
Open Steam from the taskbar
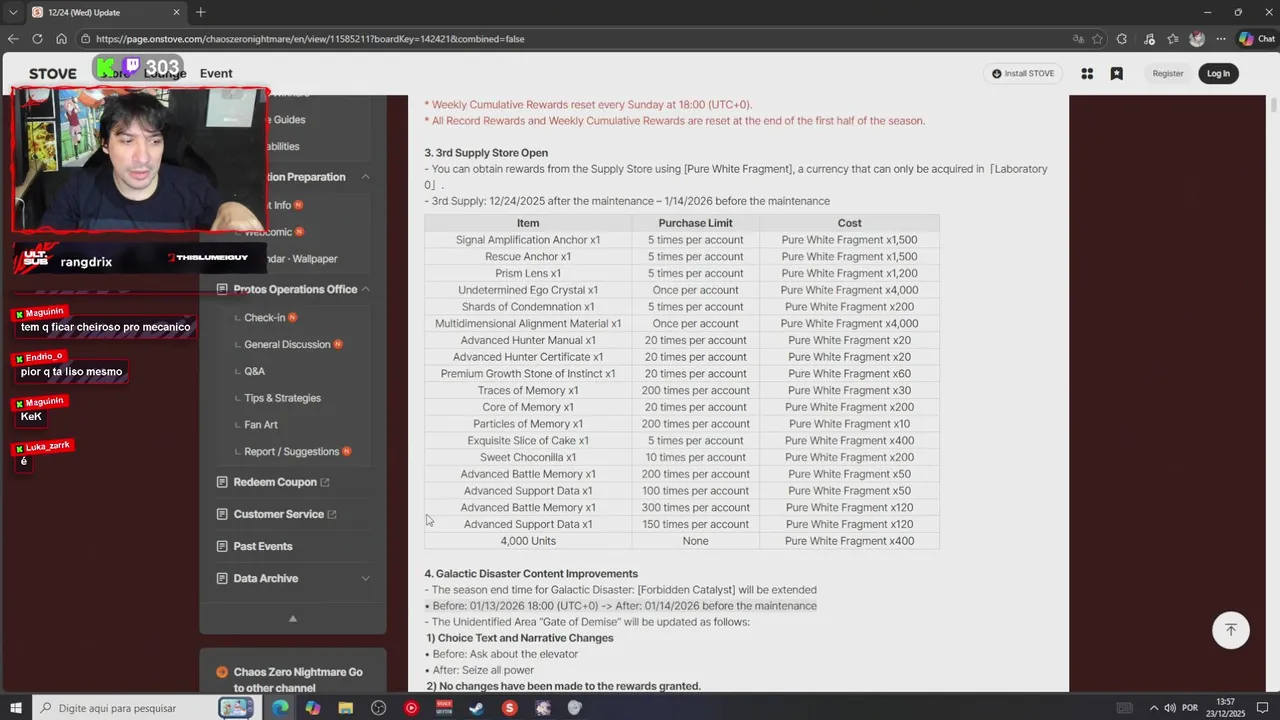pyautogui.click(x=476, y=708)
